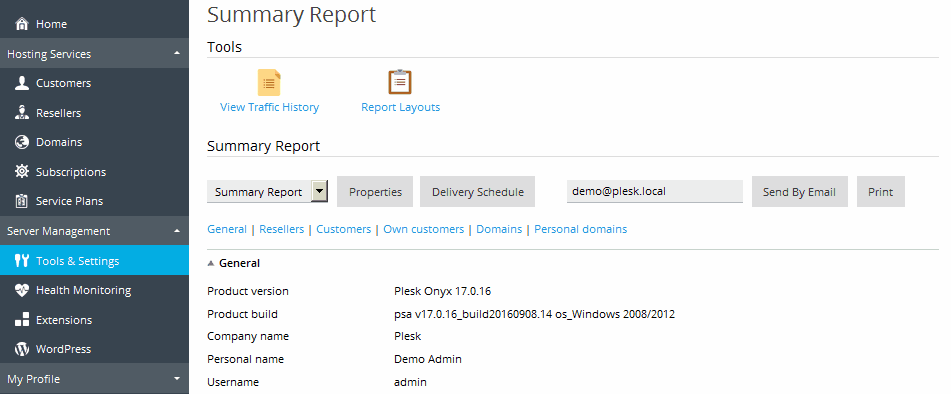Select the Health Monitoring heart icon
The image size is (951, 394).
(22, 290)
